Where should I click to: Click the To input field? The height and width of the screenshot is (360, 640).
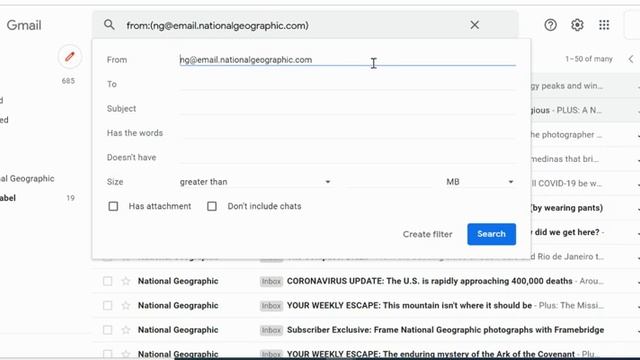(347, 84)
